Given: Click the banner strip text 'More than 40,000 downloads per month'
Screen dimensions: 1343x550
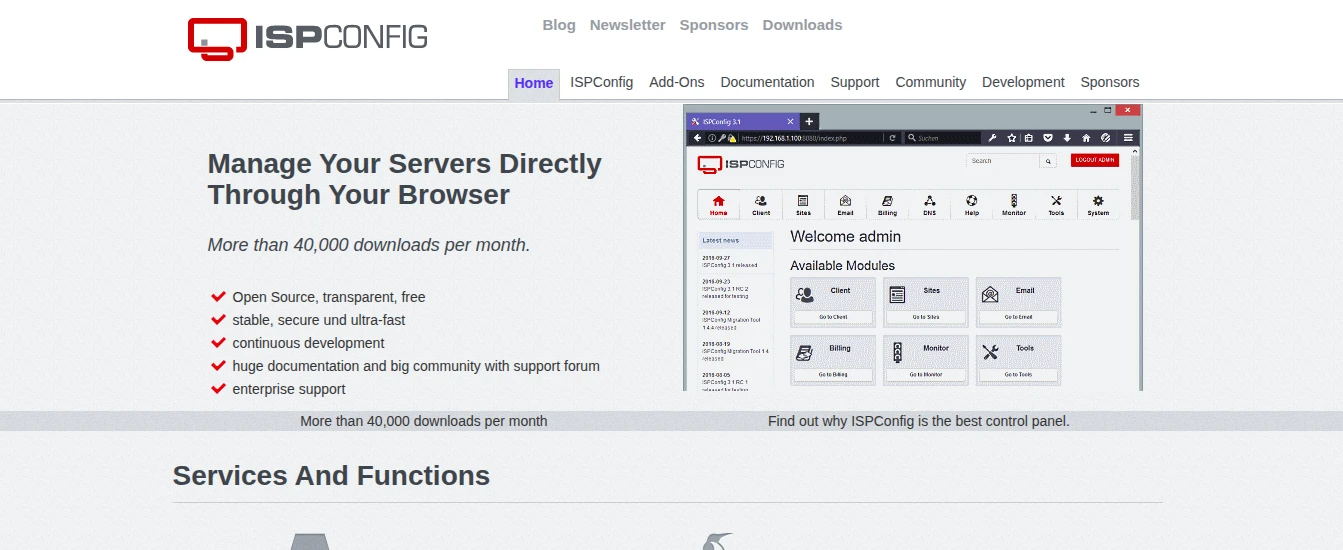Looking at the screenshot, I should click(424, 421).
